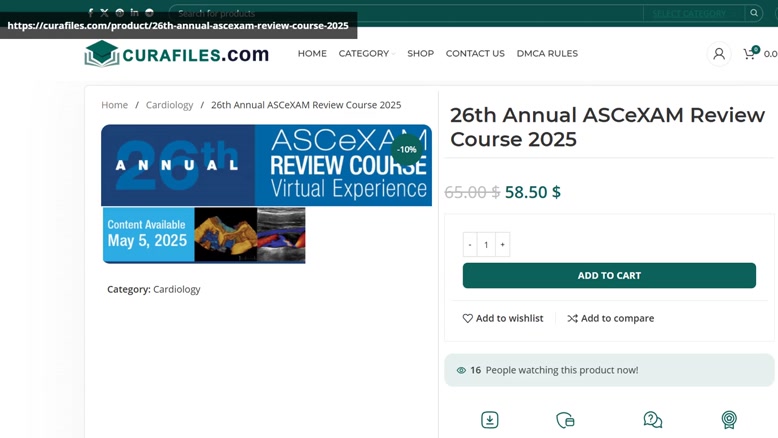
Task: Click the original price 65.00 $
Action: (472, 192)
